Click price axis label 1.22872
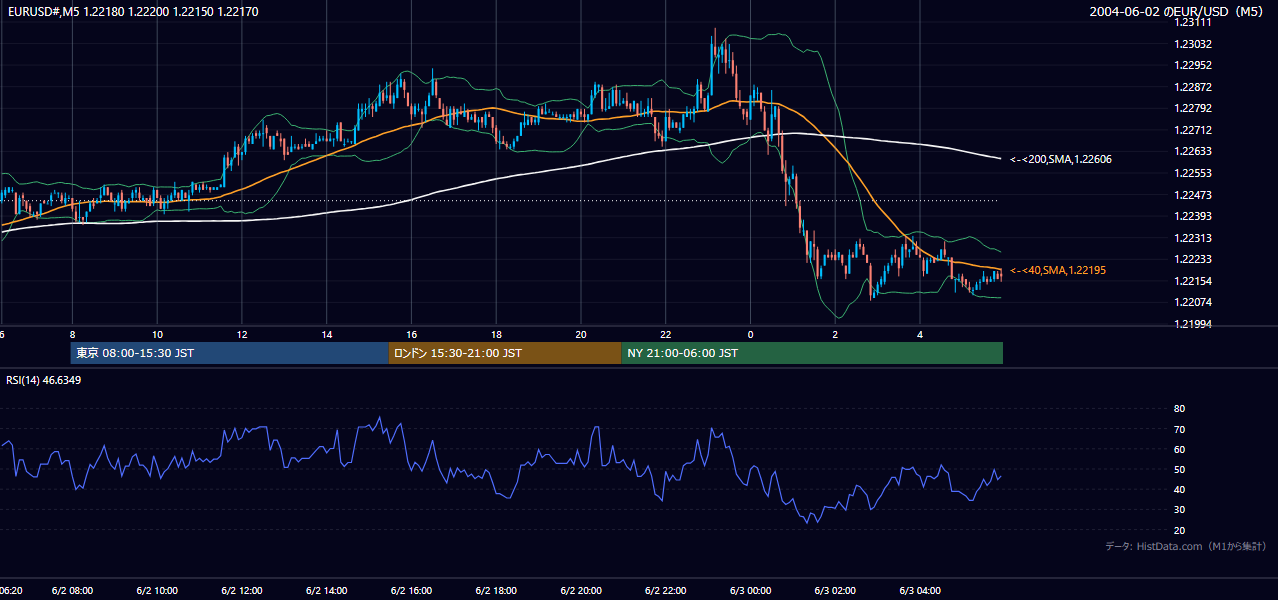 (x=1193, y=87)
